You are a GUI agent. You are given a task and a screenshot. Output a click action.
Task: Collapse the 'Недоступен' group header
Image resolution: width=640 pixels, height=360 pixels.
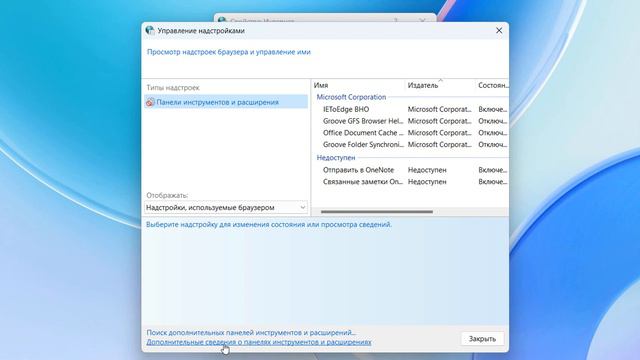click(336, 158)
